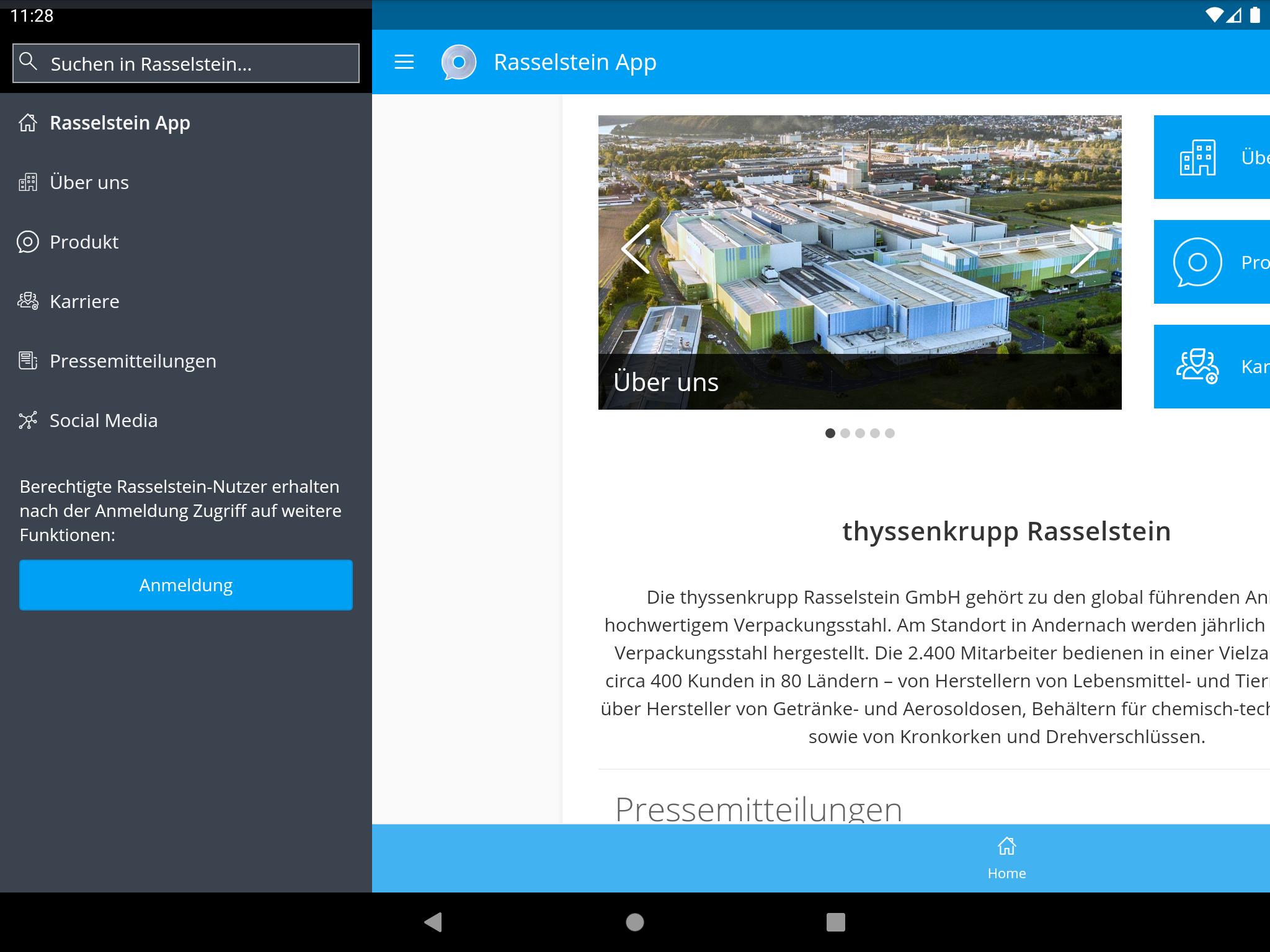Select the third carousel indicator dot
1270x952 pixels.
pos(860,433)
